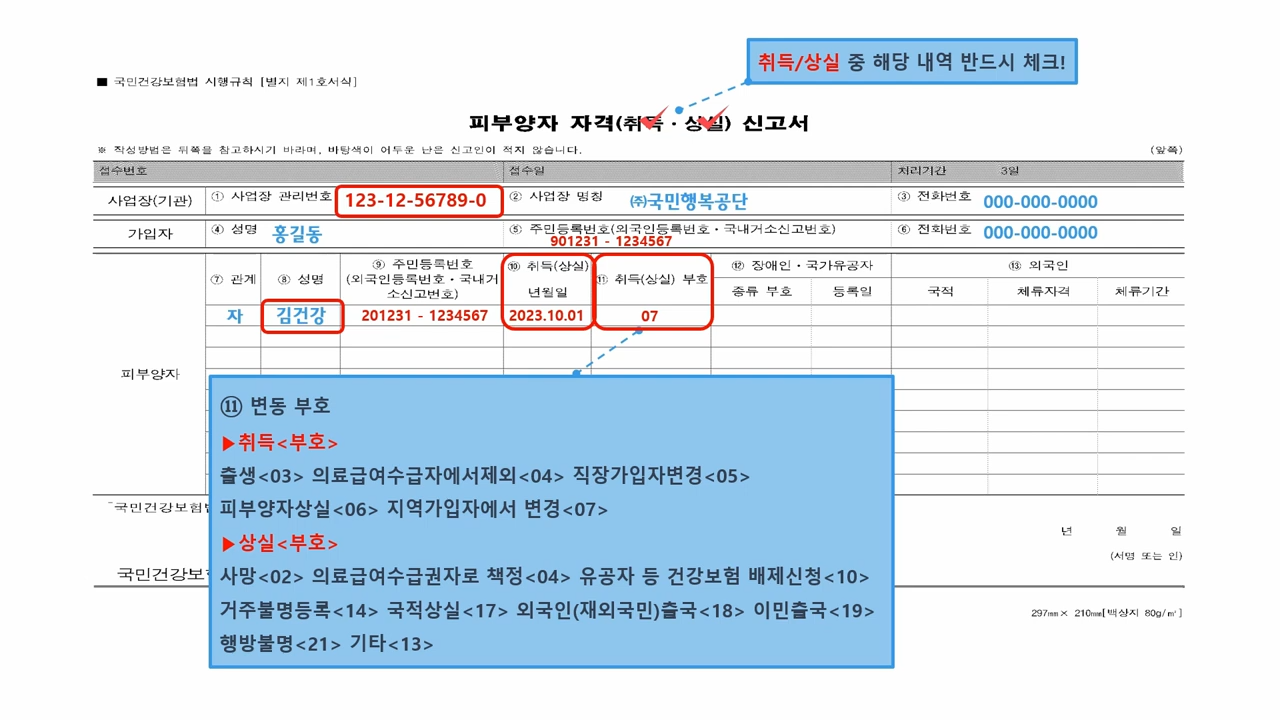Click the code 국적상실<17>
Screen dimensions: 1280x720
448,610
